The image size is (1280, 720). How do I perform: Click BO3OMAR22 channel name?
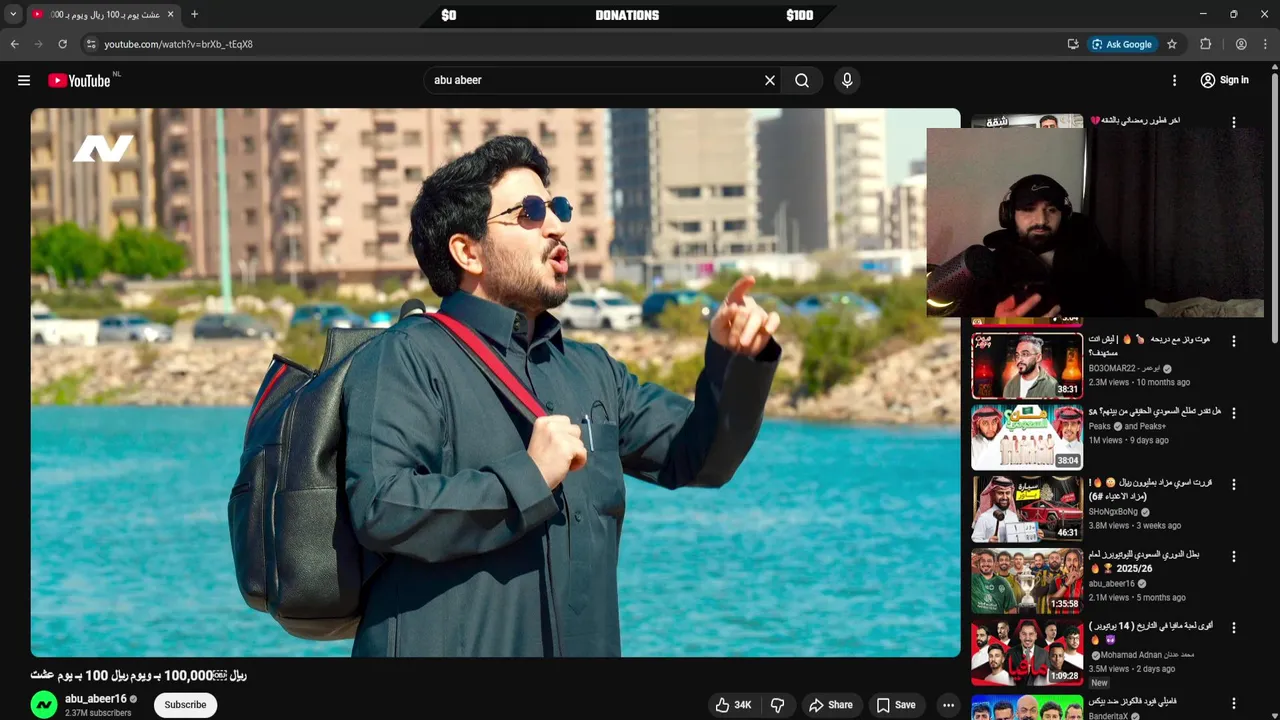click(1125, 368)
